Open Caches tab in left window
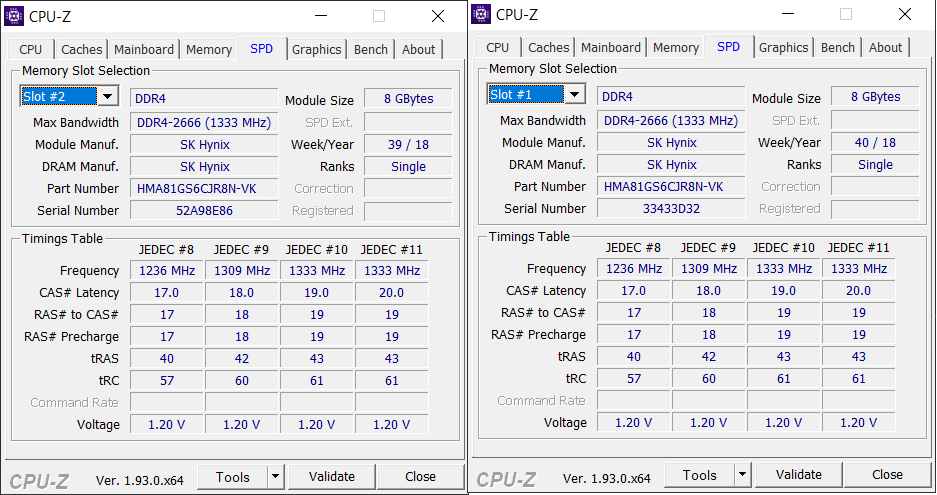Screen dimensions: 937x495 (x=81, y=50)
